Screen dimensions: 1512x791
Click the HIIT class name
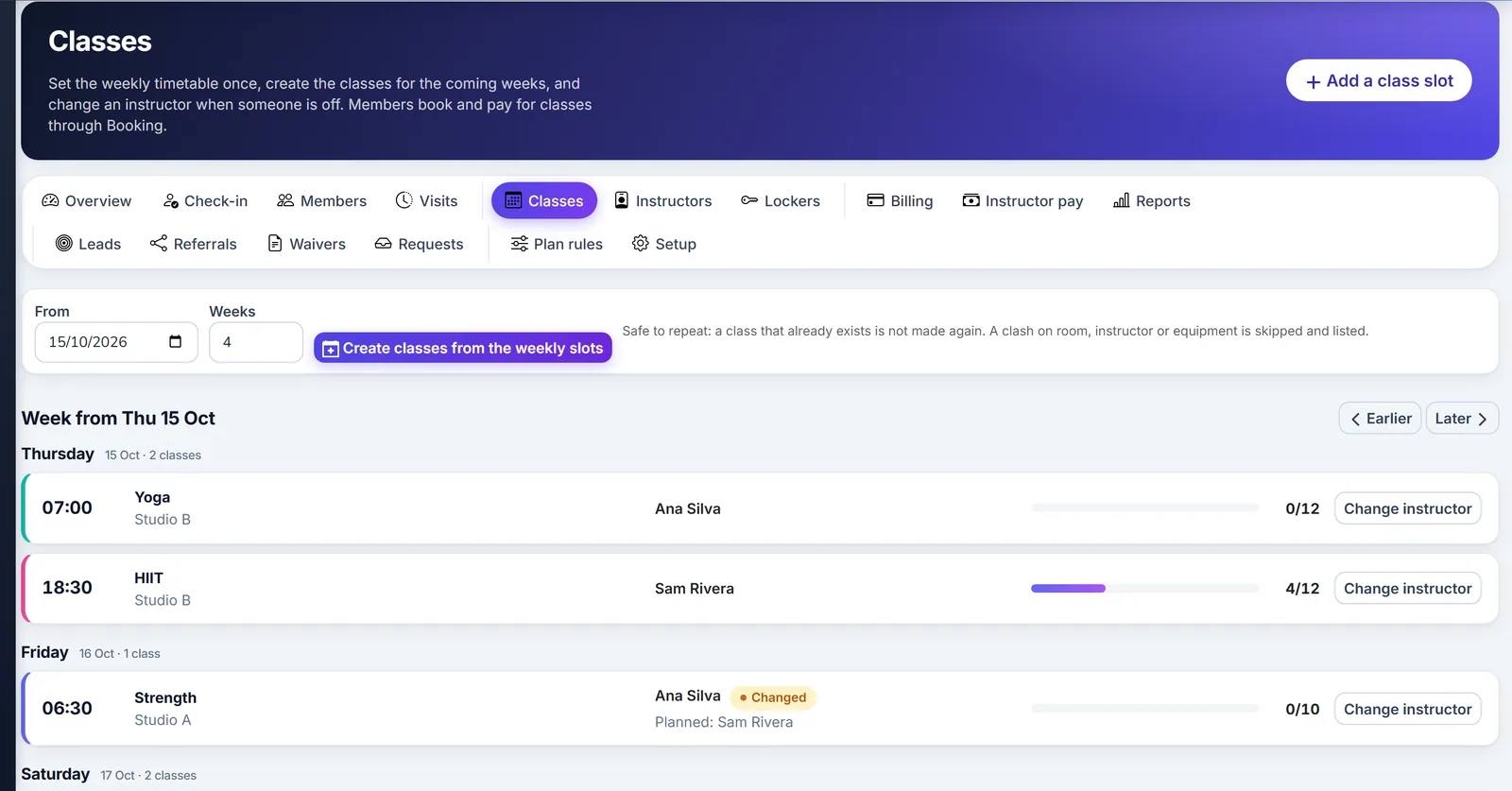click(x=148, y=577)
